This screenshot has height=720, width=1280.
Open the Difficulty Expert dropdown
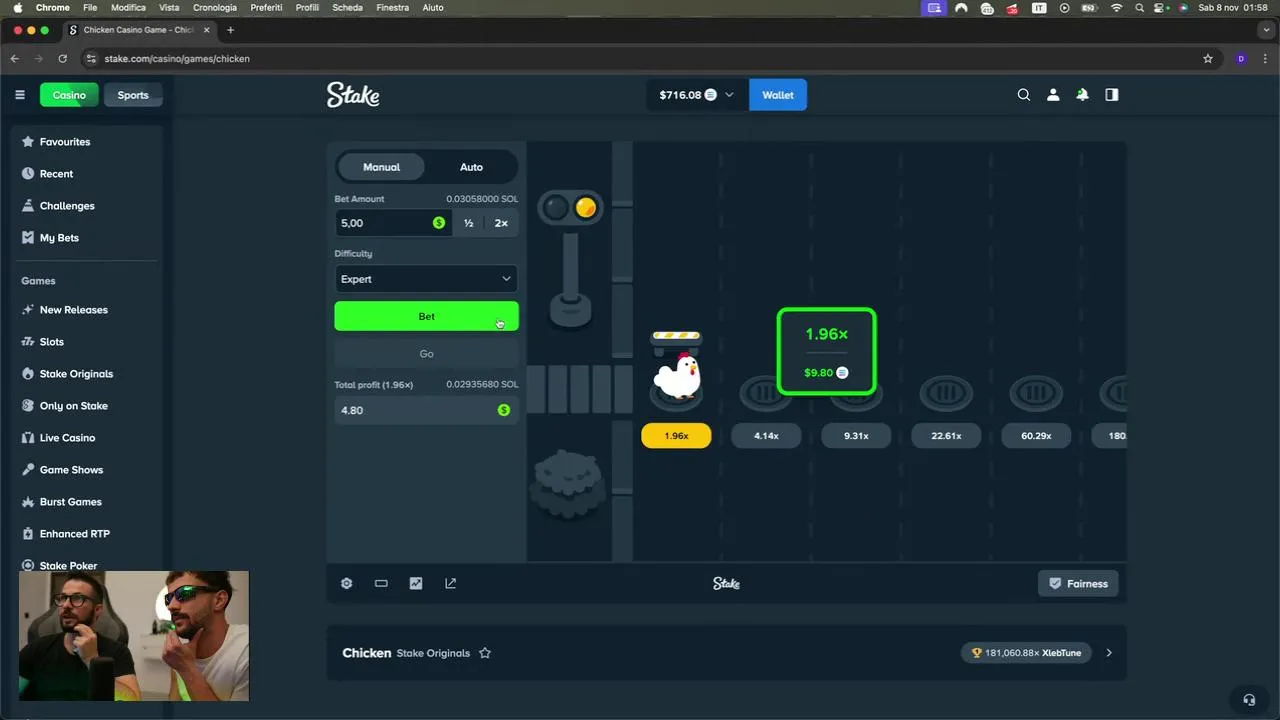426,279
